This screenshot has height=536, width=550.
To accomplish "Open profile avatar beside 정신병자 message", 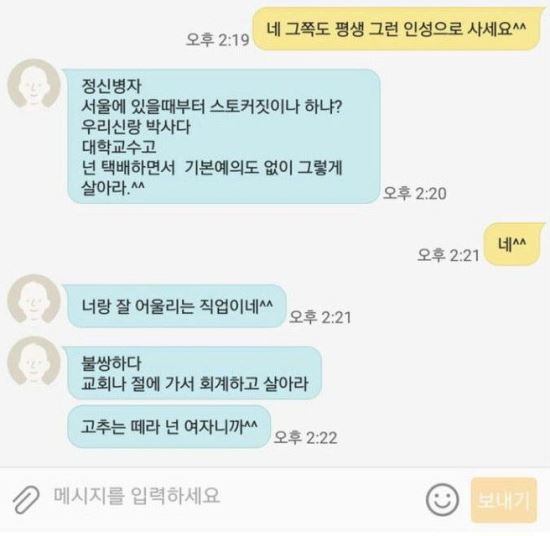I will (34, 84).
